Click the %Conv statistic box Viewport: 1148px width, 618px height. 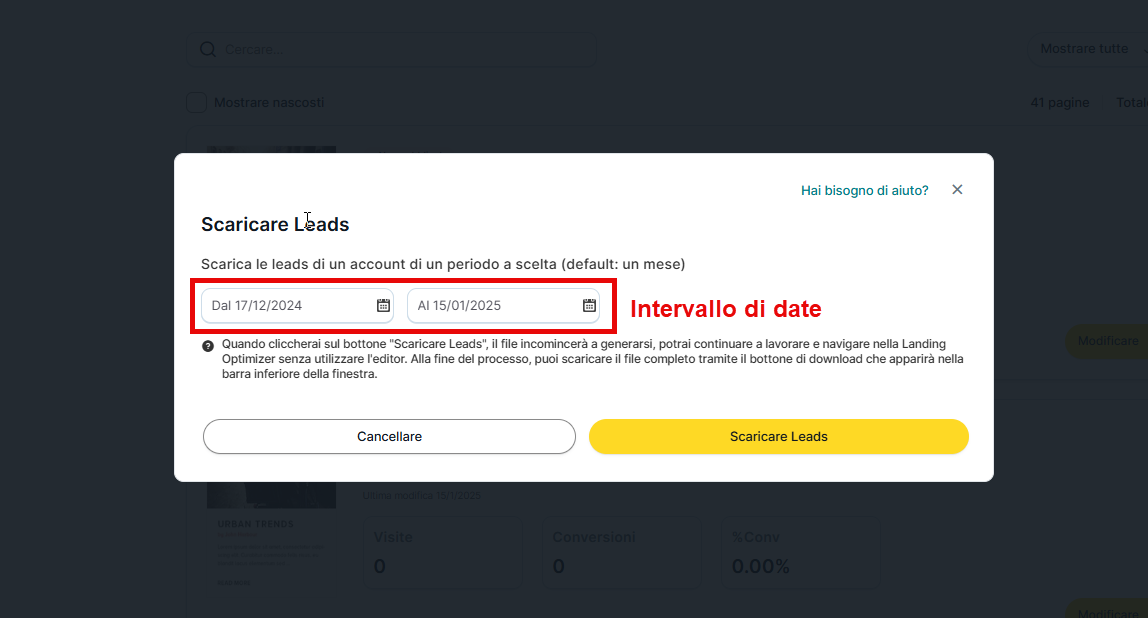coord(801,552)
